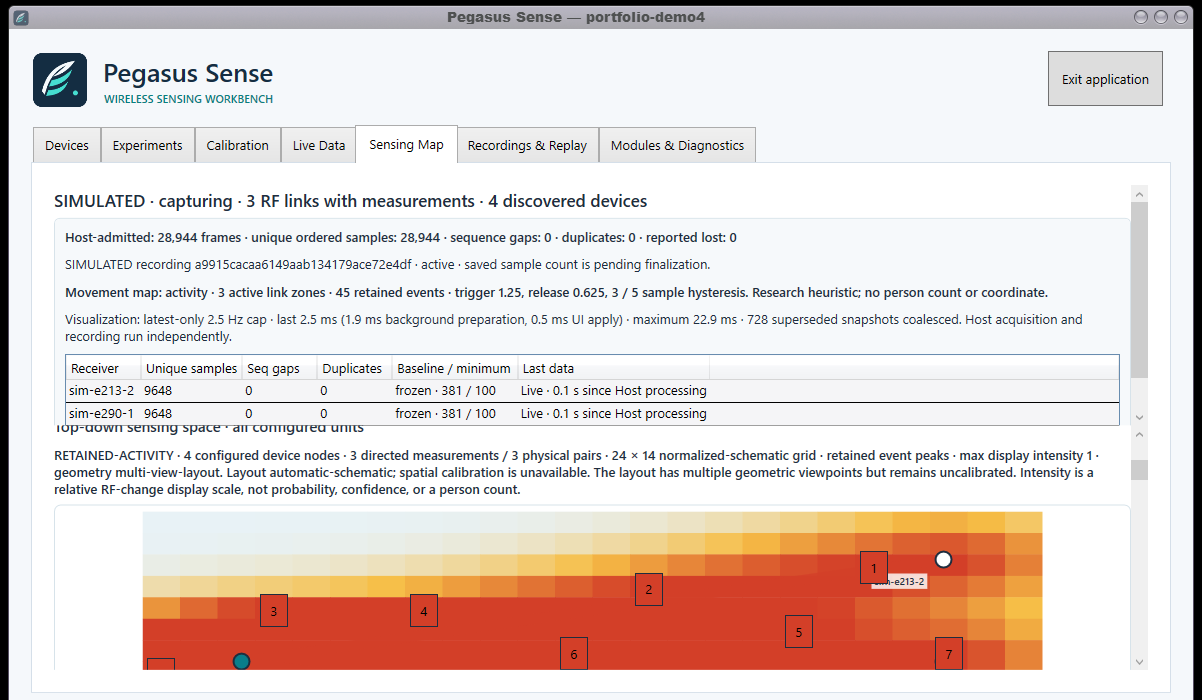Click the Last data column header
Viewport: 1202px width, 700px height.
[613, 368]
